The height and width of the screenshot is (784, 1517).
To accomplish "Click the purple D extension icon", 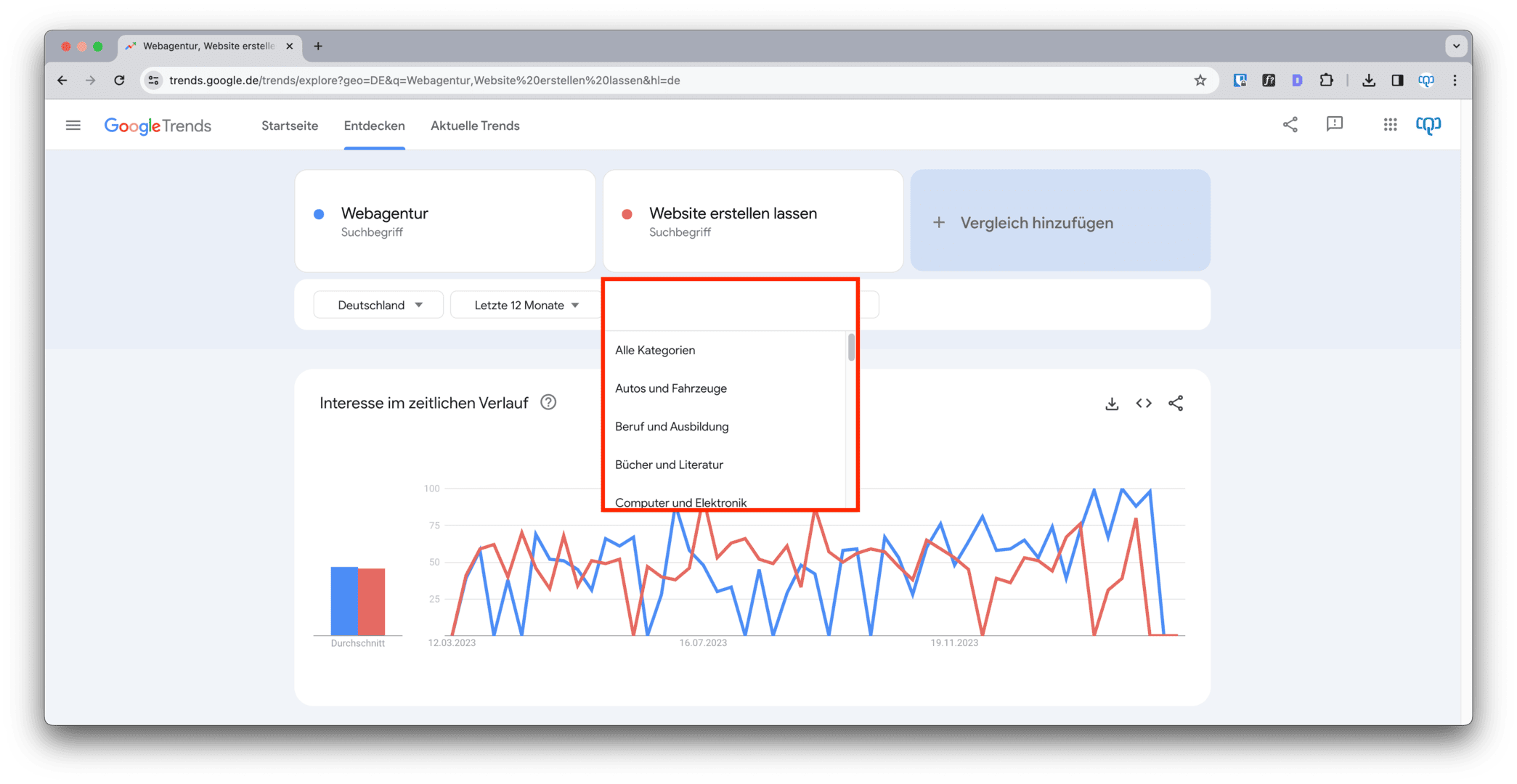I will (x=1297, y=81).
